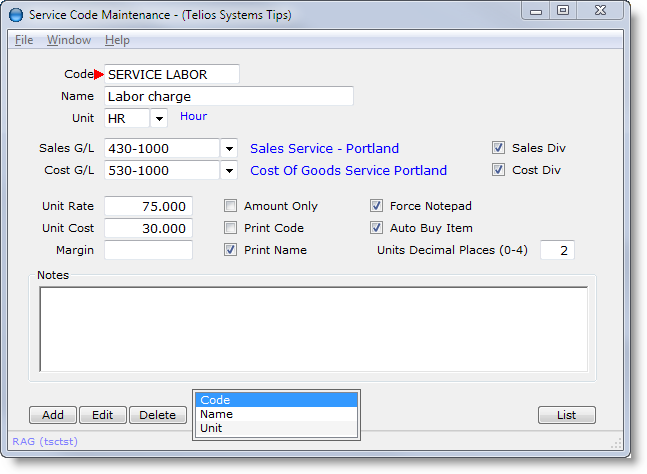Toggle the Sales Div checkbox

(499, 148)
